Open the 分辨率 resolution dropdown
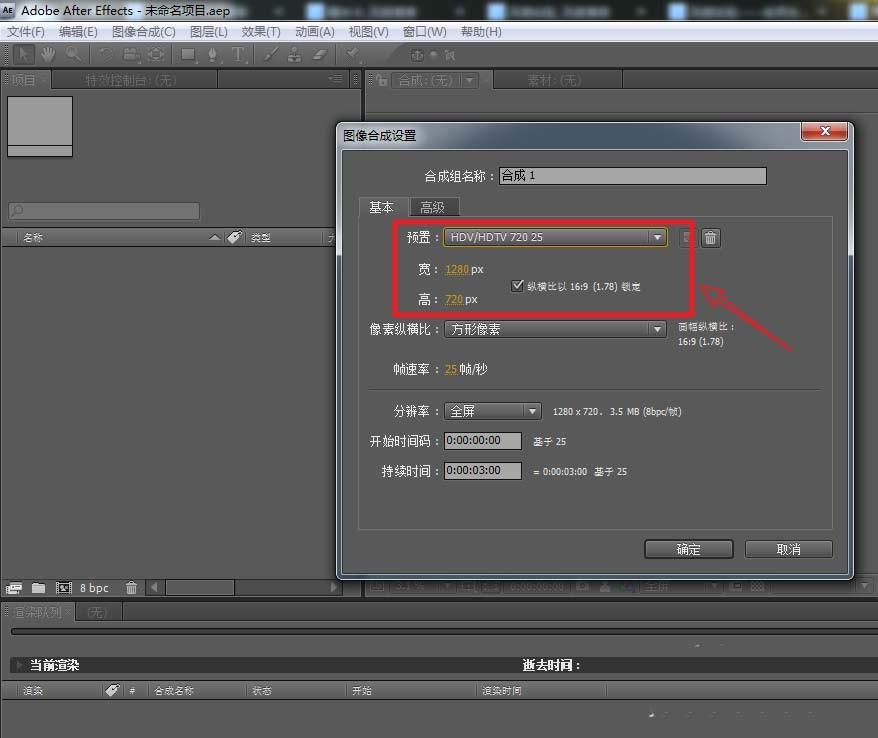The width and height of the screenshot is (878, 738). [x=493, y=411]
